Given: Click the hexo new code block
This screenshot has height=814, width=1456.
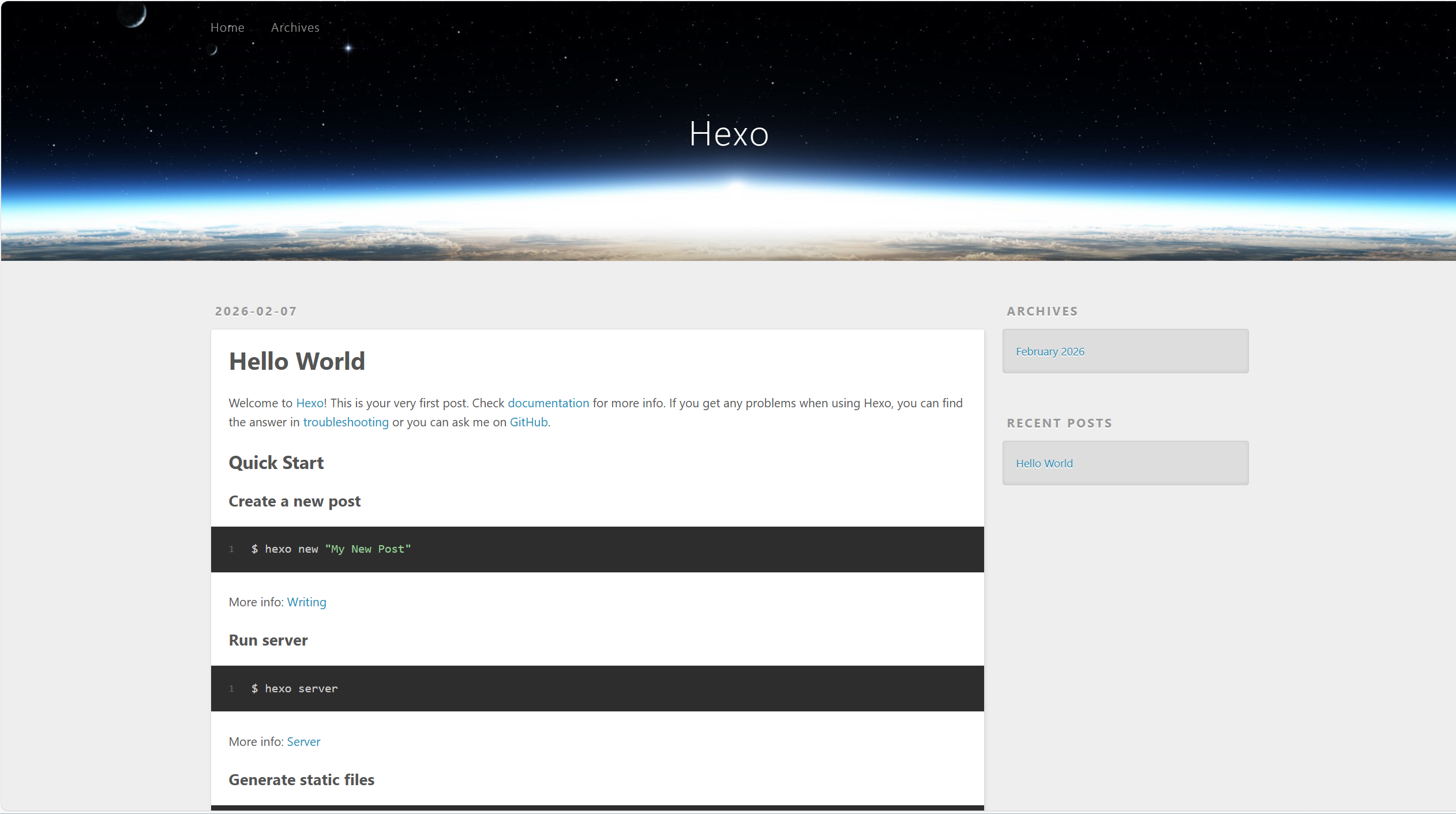Looking at the screenshot, I should (x=597, y=549).
